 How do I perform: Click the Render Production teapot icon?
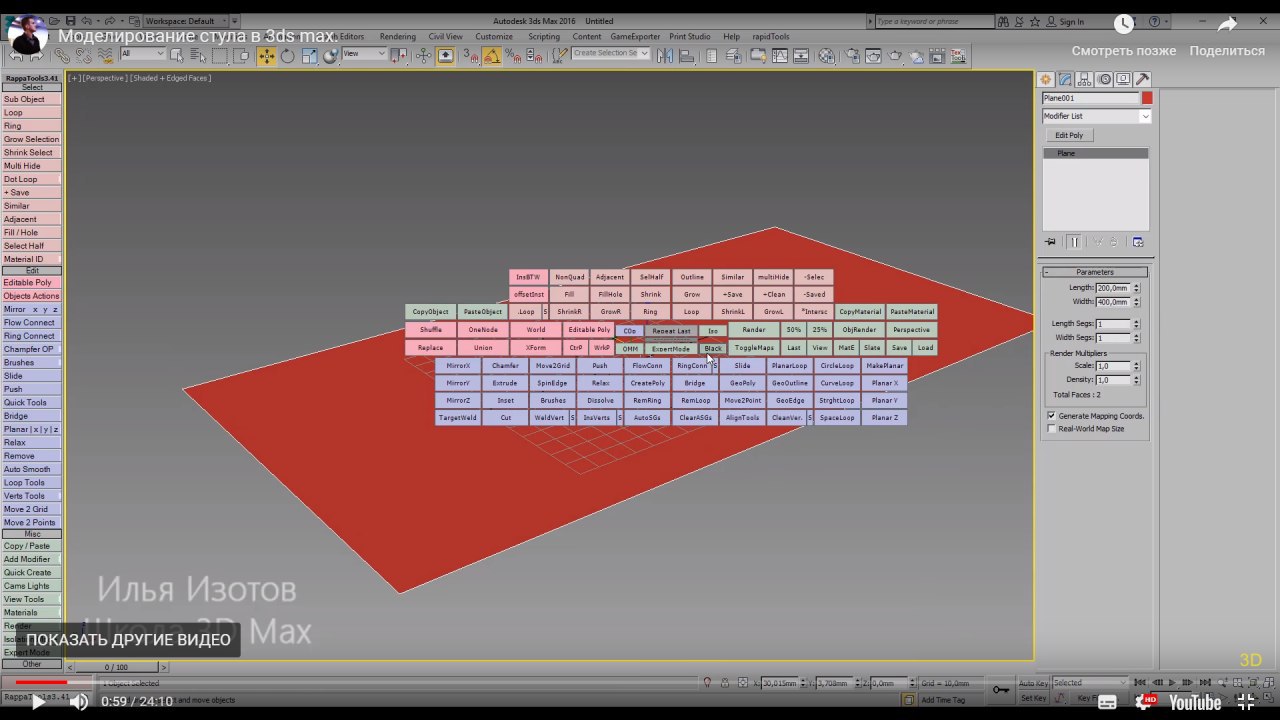pyautogui.click(x=895, y=56)
